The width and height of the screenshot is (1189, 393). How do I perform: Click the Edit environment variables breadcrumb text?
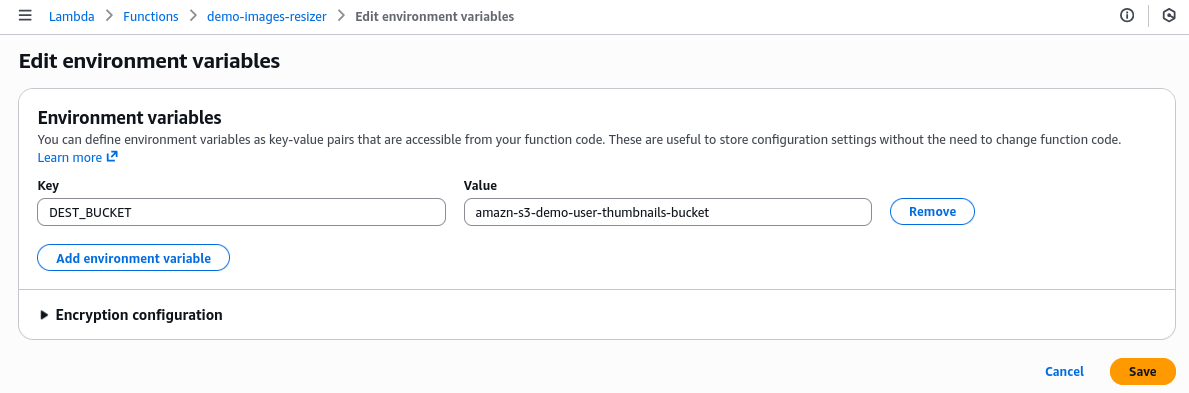(x=435, y=16)
